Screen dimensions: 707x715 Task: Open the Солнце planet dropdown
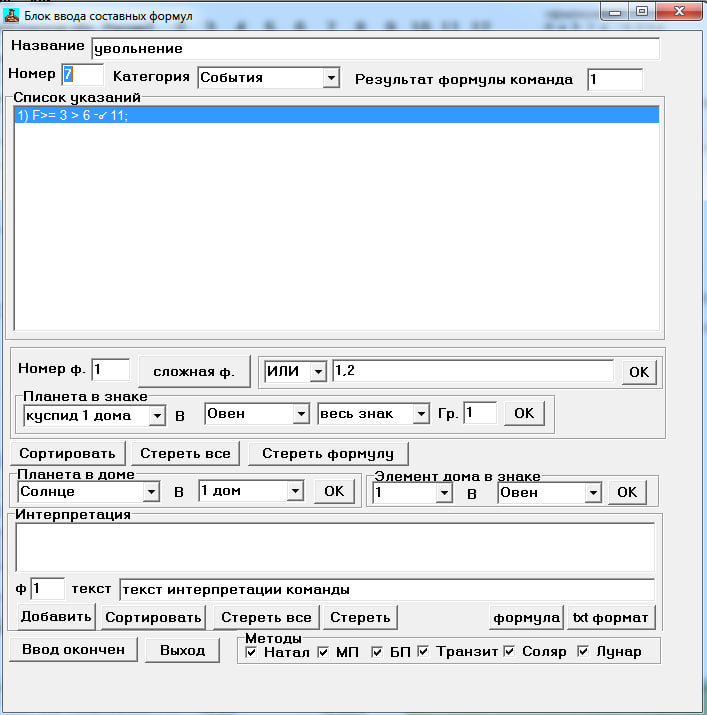click(x=150, y=492)
